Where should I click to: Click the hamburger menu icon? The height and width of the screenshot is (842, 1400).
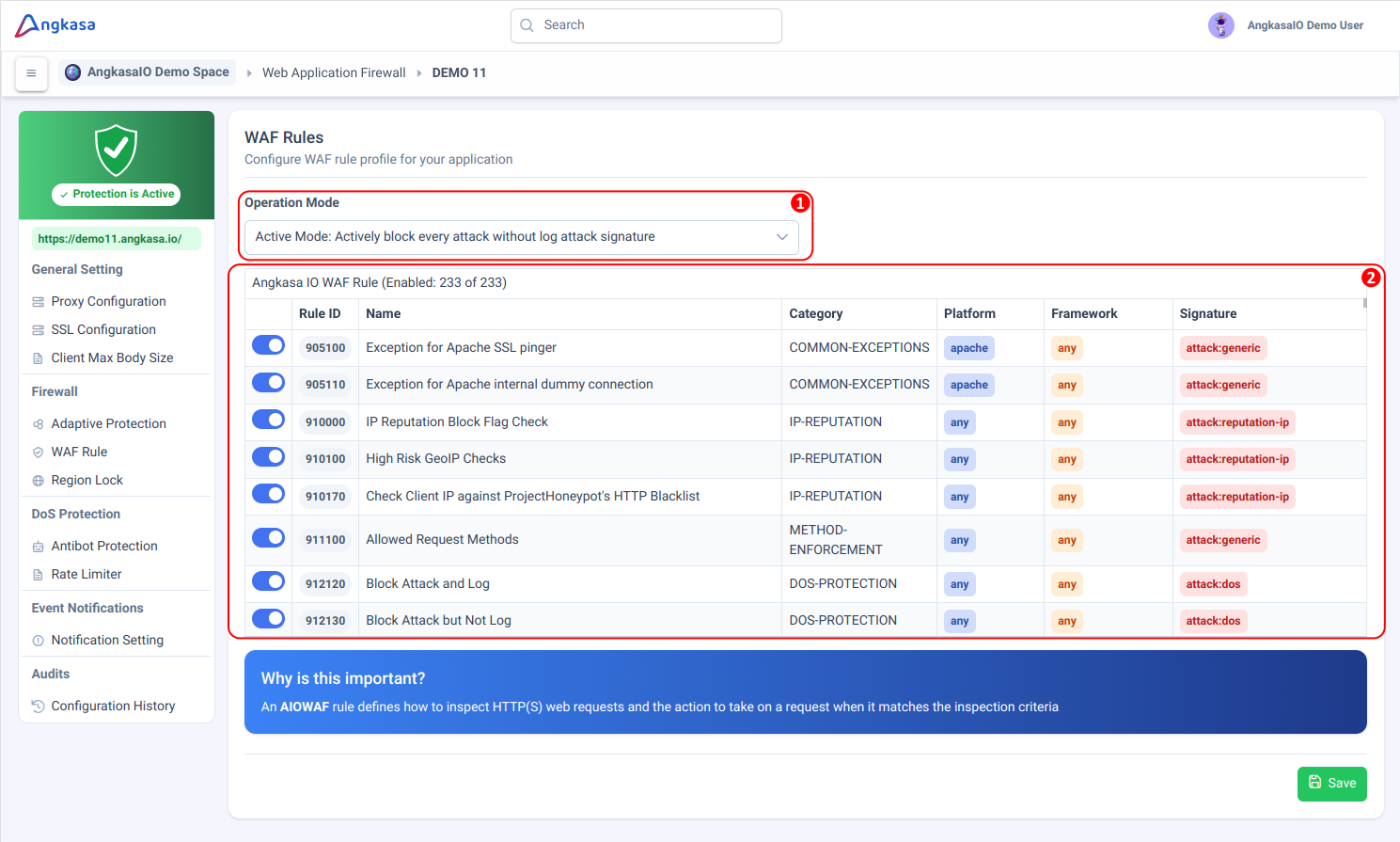point(31,73)
